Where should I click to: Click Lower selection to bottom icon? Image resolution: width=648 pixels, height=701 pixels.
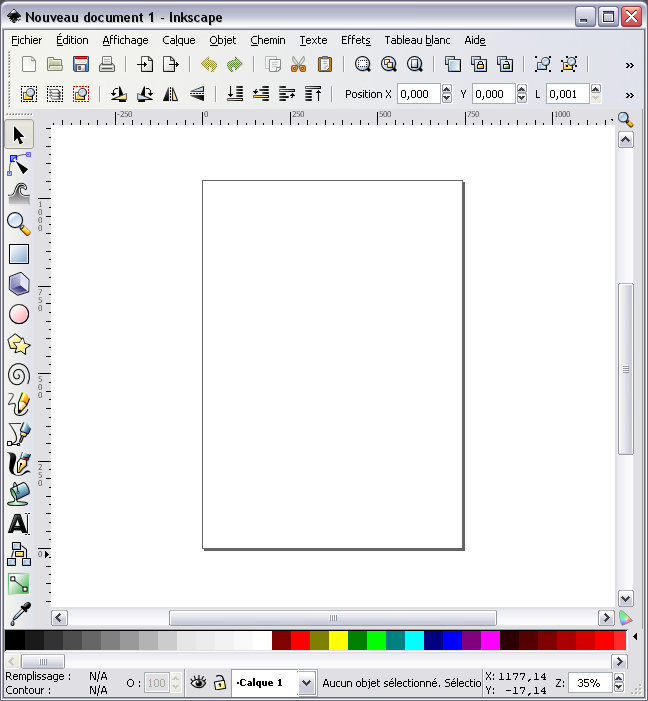[x=235, y=94]
